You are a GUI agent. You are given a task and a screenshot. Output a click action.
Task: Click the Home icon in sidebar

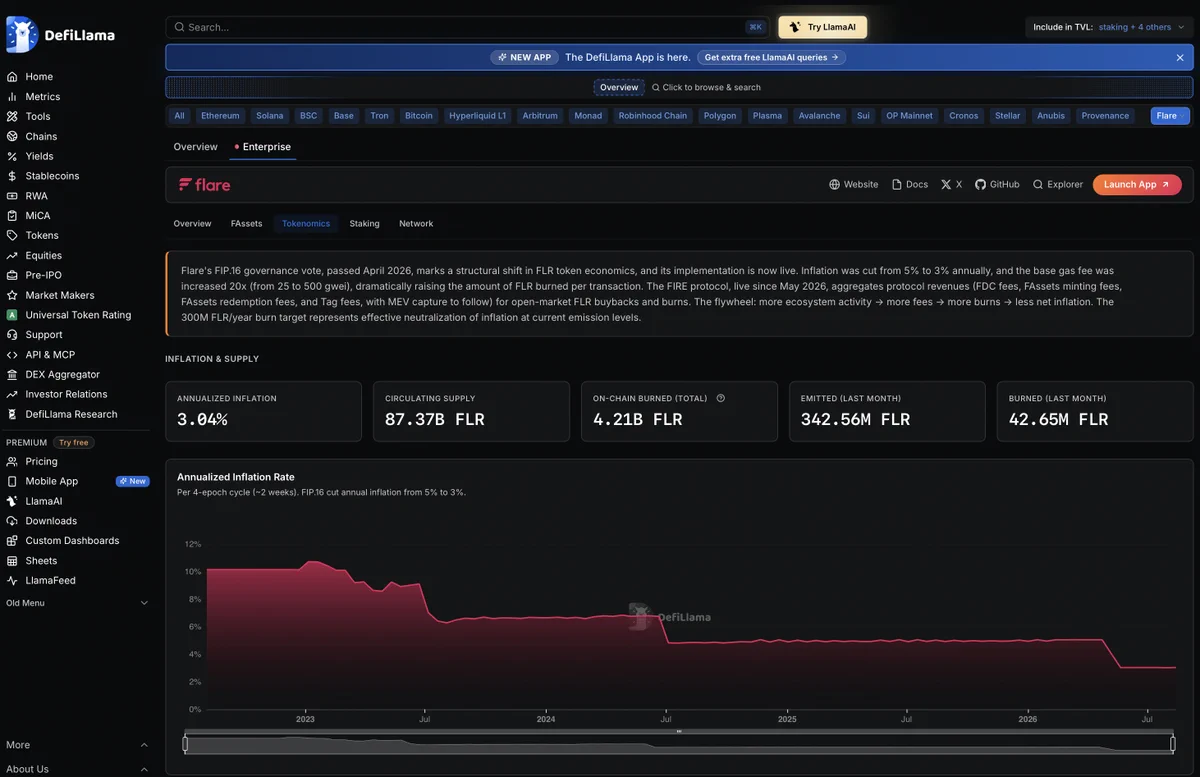[x=12, y=77]
